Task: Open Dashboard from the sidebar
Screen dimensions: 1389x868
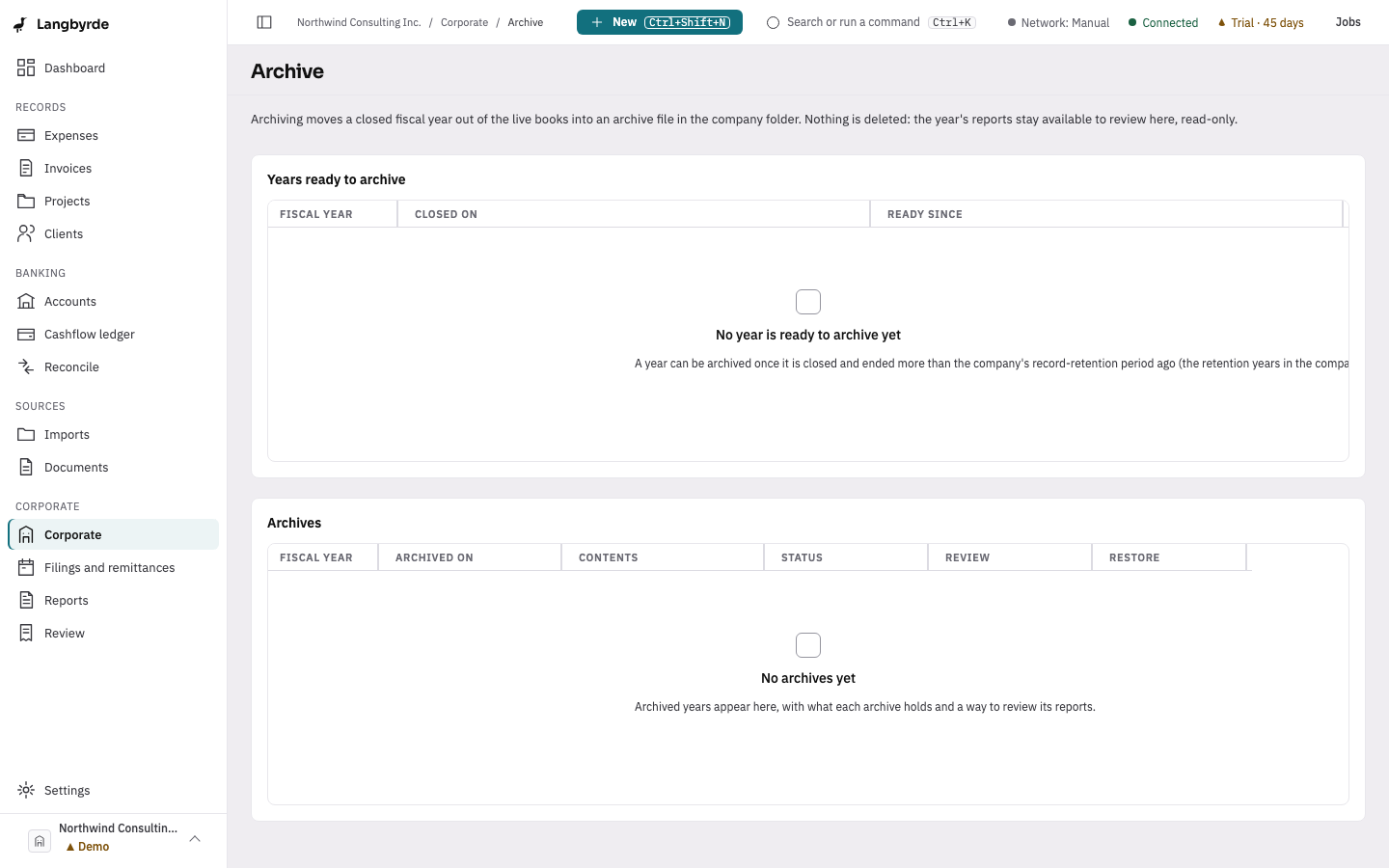Action: point(113,68)
